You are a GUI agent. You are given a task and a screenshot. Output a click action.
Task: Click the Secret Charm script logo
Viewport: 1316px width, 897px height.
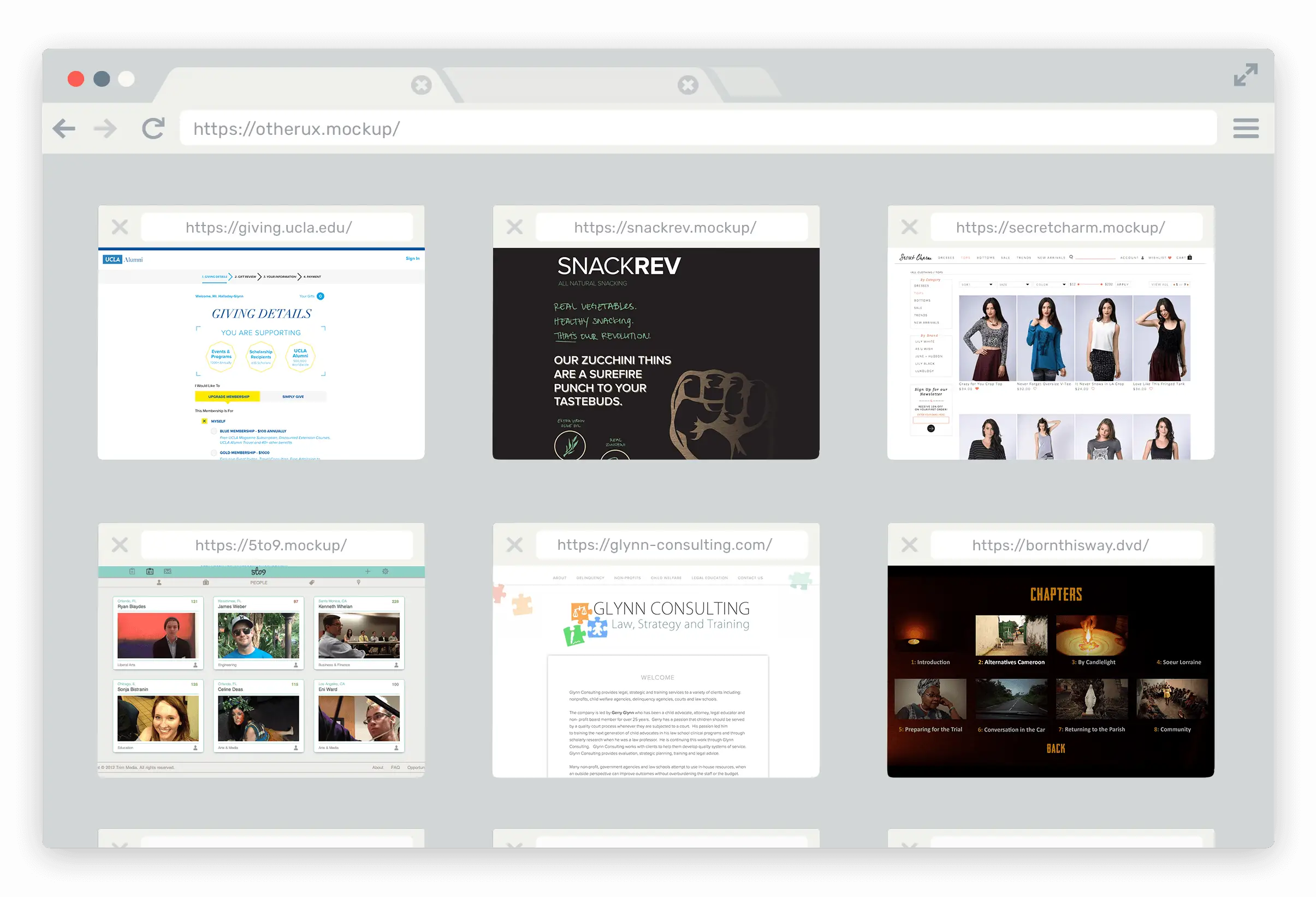click(x=915, y=258)
